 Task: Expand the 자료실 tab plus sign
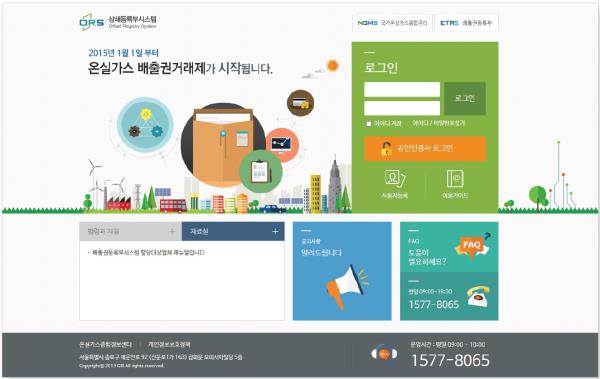[x=275, y=231]
